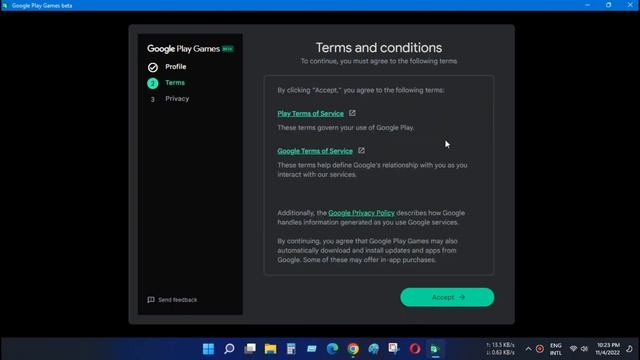This screenshot has height=360, width=640.
Task: Click the focus assist moon icon
Action: click(629, 349)
